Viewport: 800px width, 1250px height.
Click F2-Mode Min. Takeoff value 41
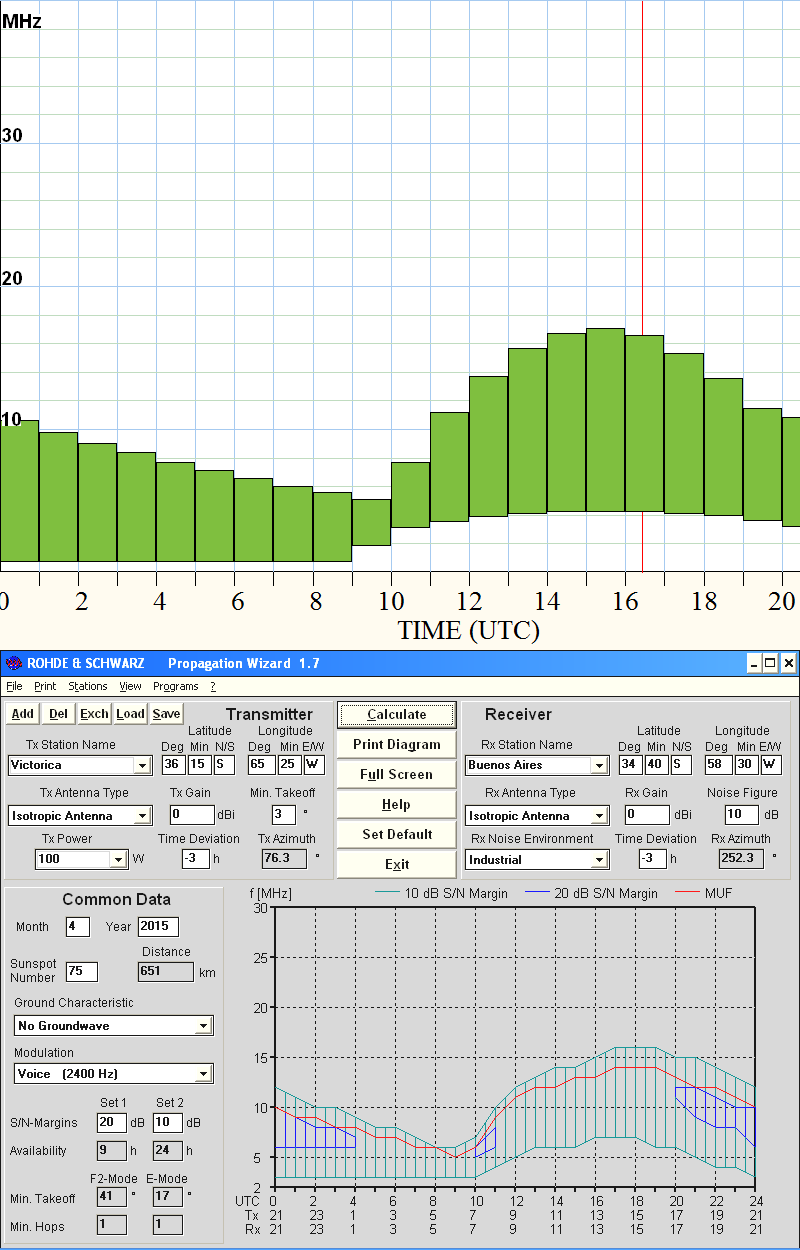pos(111,1197)
